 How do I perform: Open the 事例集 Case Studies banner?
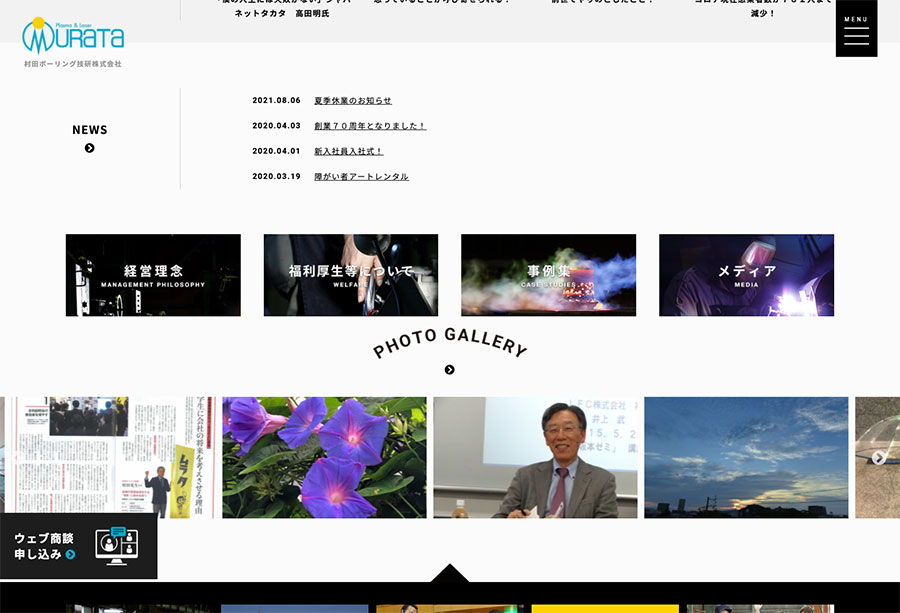coord(549,275)
